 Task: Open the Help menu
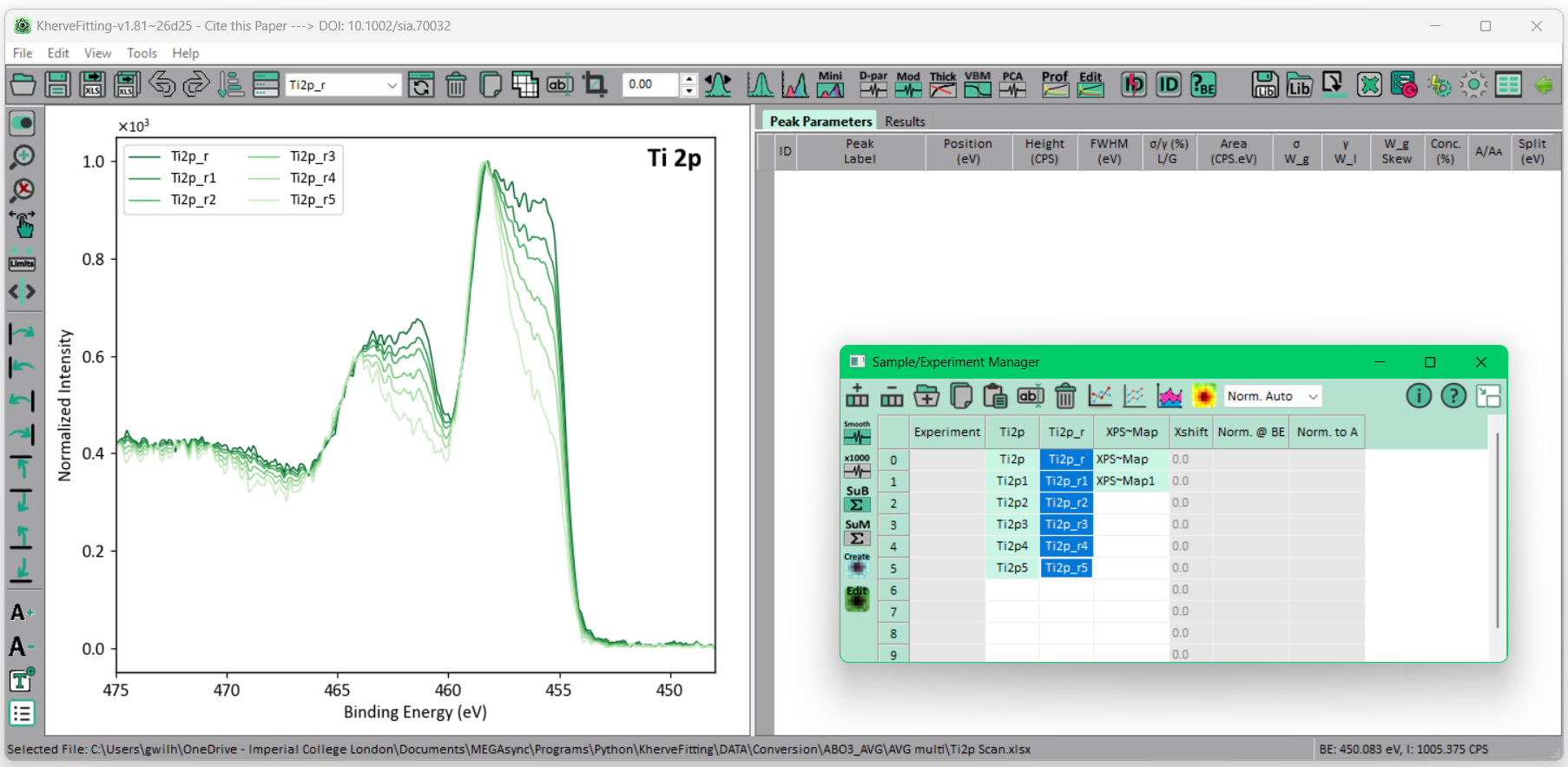coord(185,53)
